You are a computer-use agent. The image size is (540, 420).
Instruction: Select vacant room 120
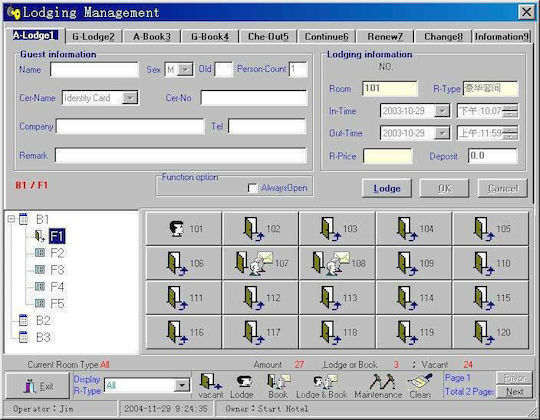491,332
